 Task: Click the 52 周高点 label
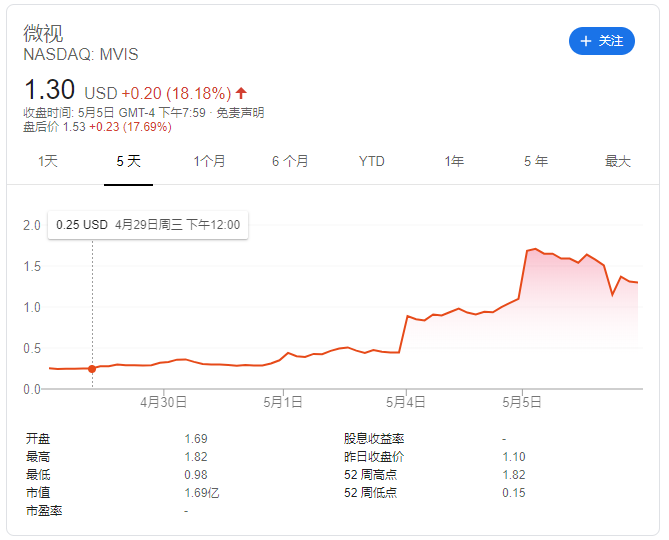[x=370, y=475]
